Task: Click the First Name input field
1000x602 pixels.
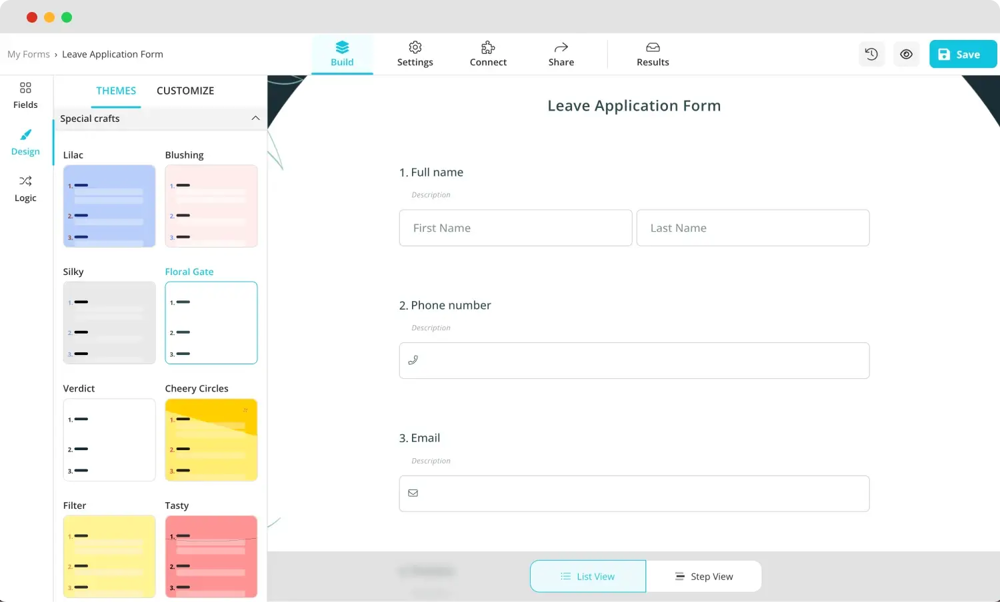Action: click(515, 228)
